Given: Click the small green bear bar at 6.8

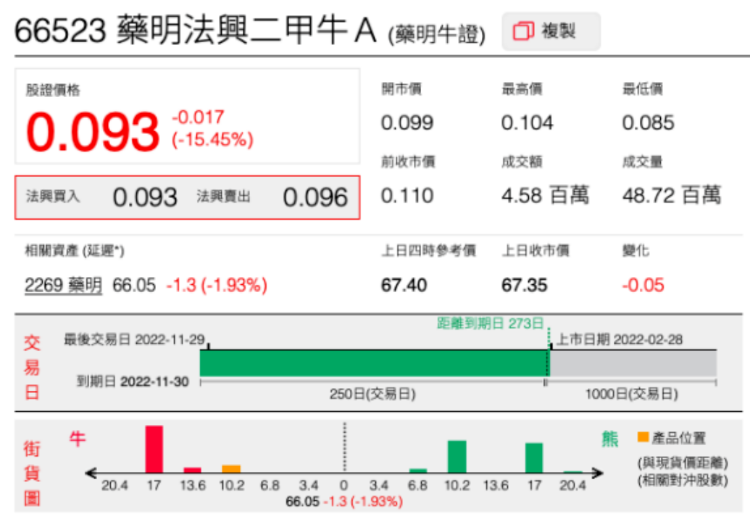Looking at the screenshot, I should [418, 471].
